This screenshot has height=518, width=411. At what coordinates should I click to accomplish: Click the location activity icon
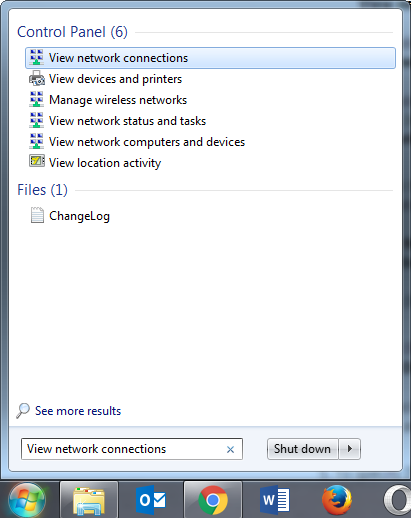tap(37, 161)
